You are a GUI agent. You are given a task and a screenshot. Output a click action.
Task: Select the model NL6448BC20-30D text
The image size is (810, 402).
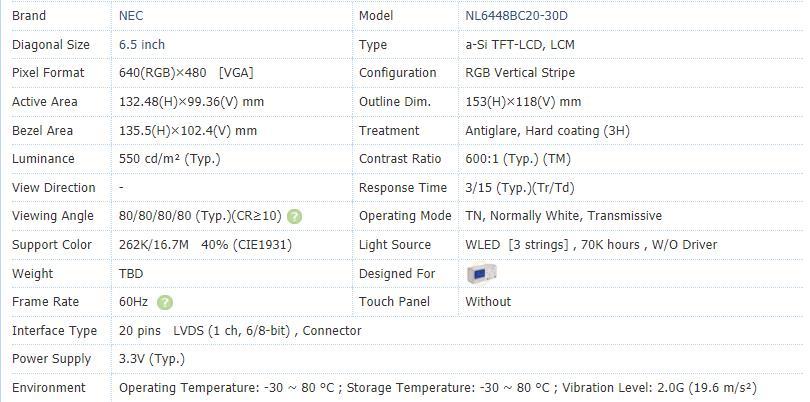tap(516, 16)
